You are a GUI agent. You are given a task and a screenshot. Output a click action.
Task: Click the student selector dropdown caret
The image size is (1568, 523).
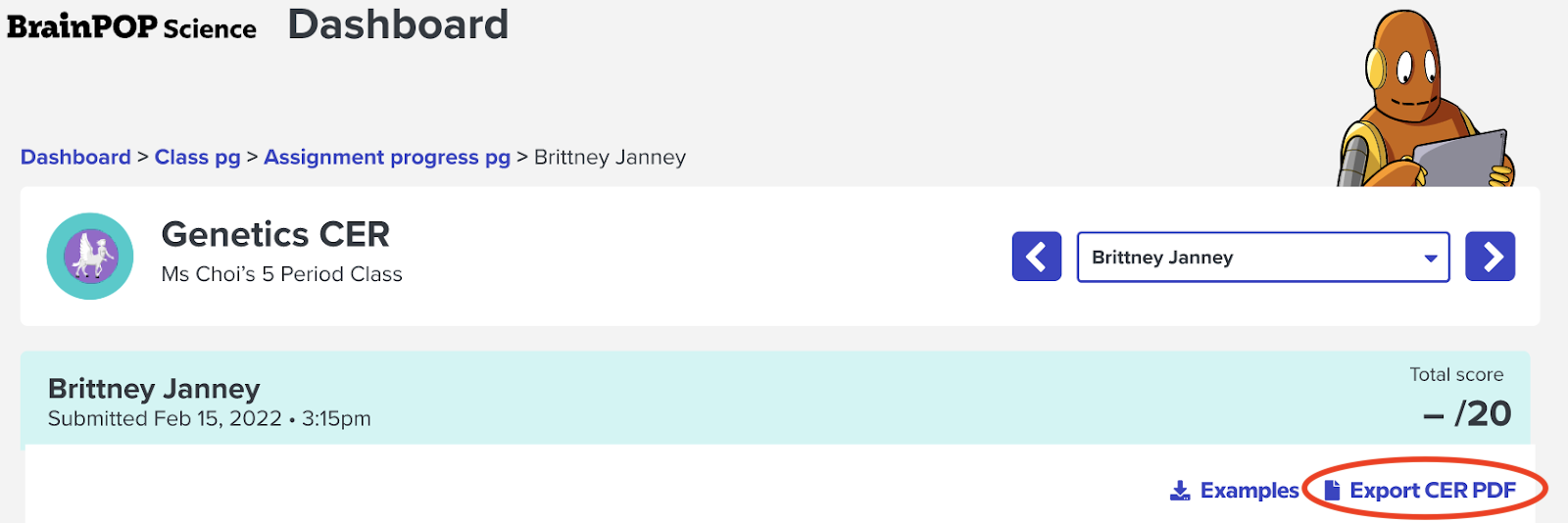click(1430, 259)
